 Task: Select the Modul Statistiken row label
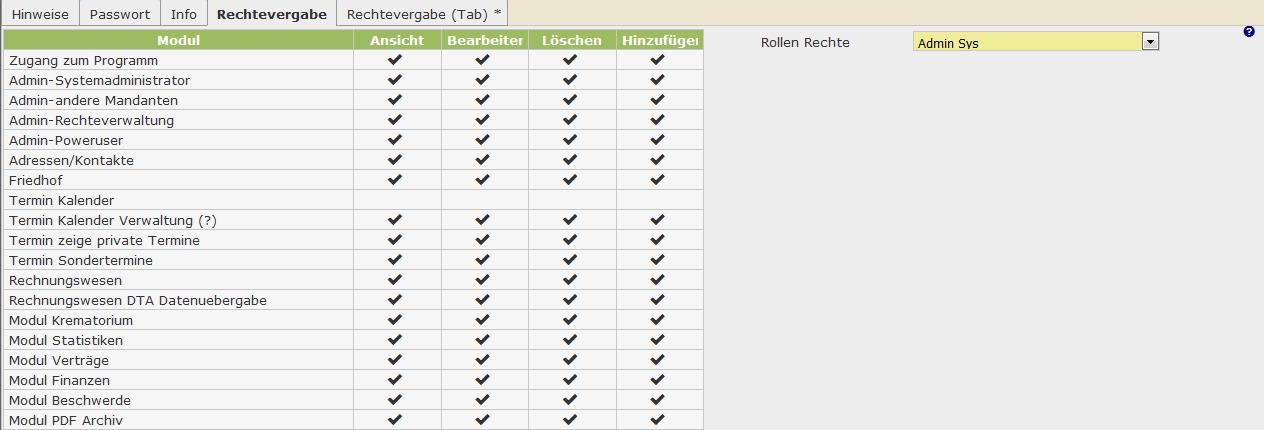(x=65, y=340)
